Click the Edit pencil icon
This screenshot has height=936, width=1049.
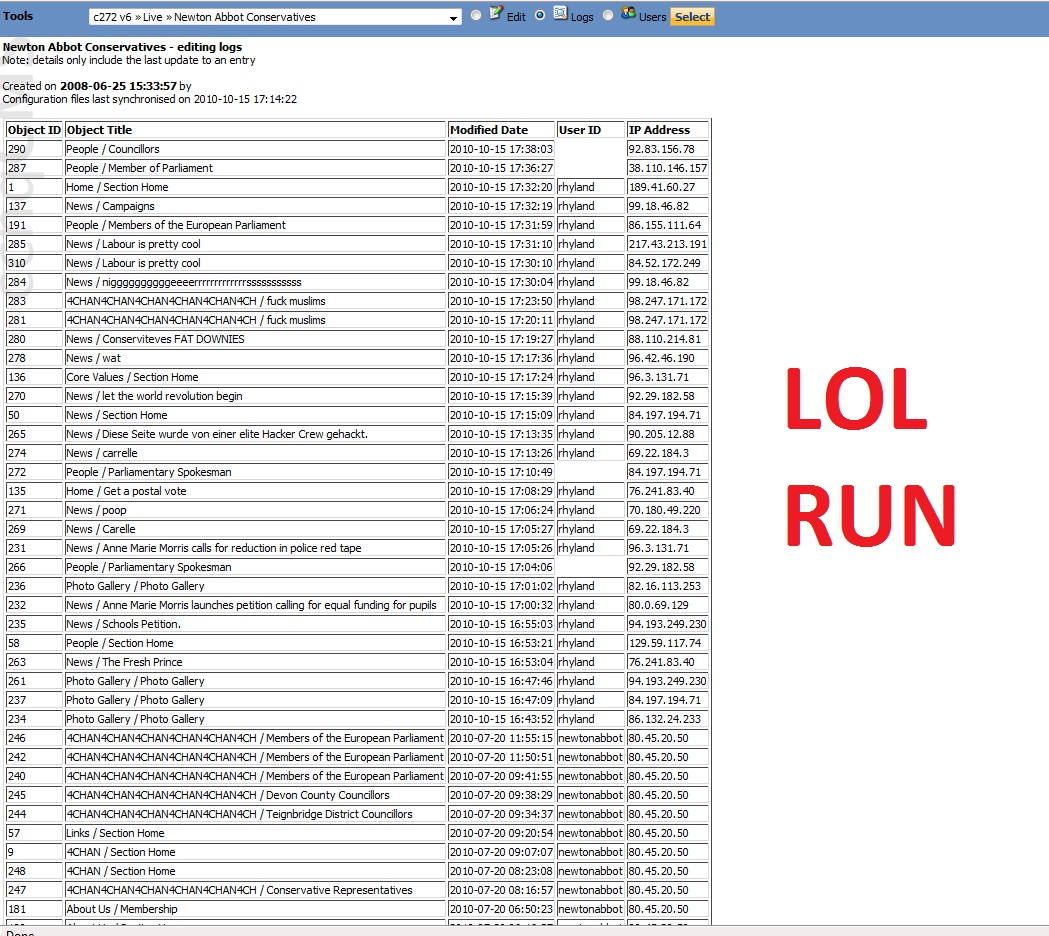[496, 13]
